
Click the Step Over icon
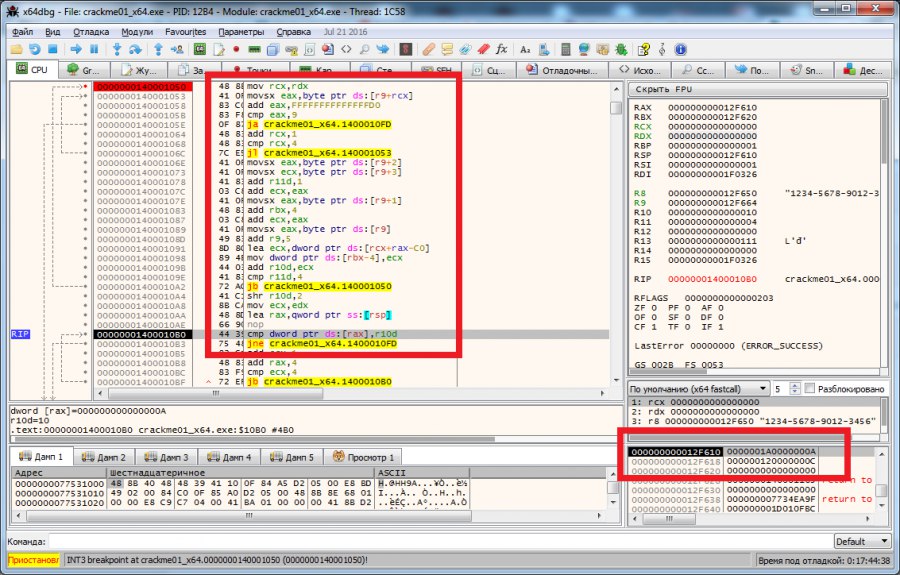135,49
